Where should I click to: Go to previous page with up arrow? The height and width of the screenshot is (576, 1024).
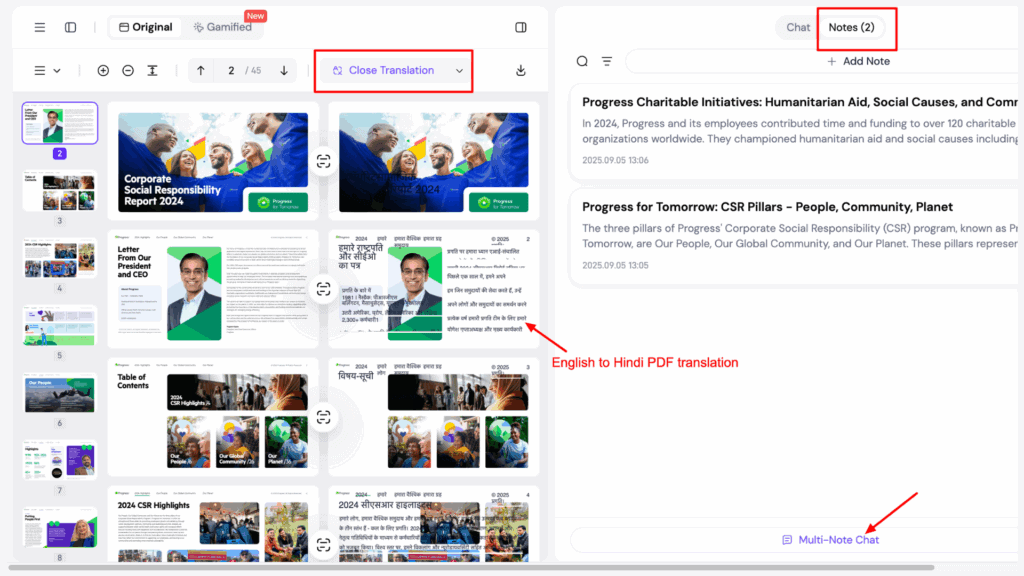tap(201, 70)
